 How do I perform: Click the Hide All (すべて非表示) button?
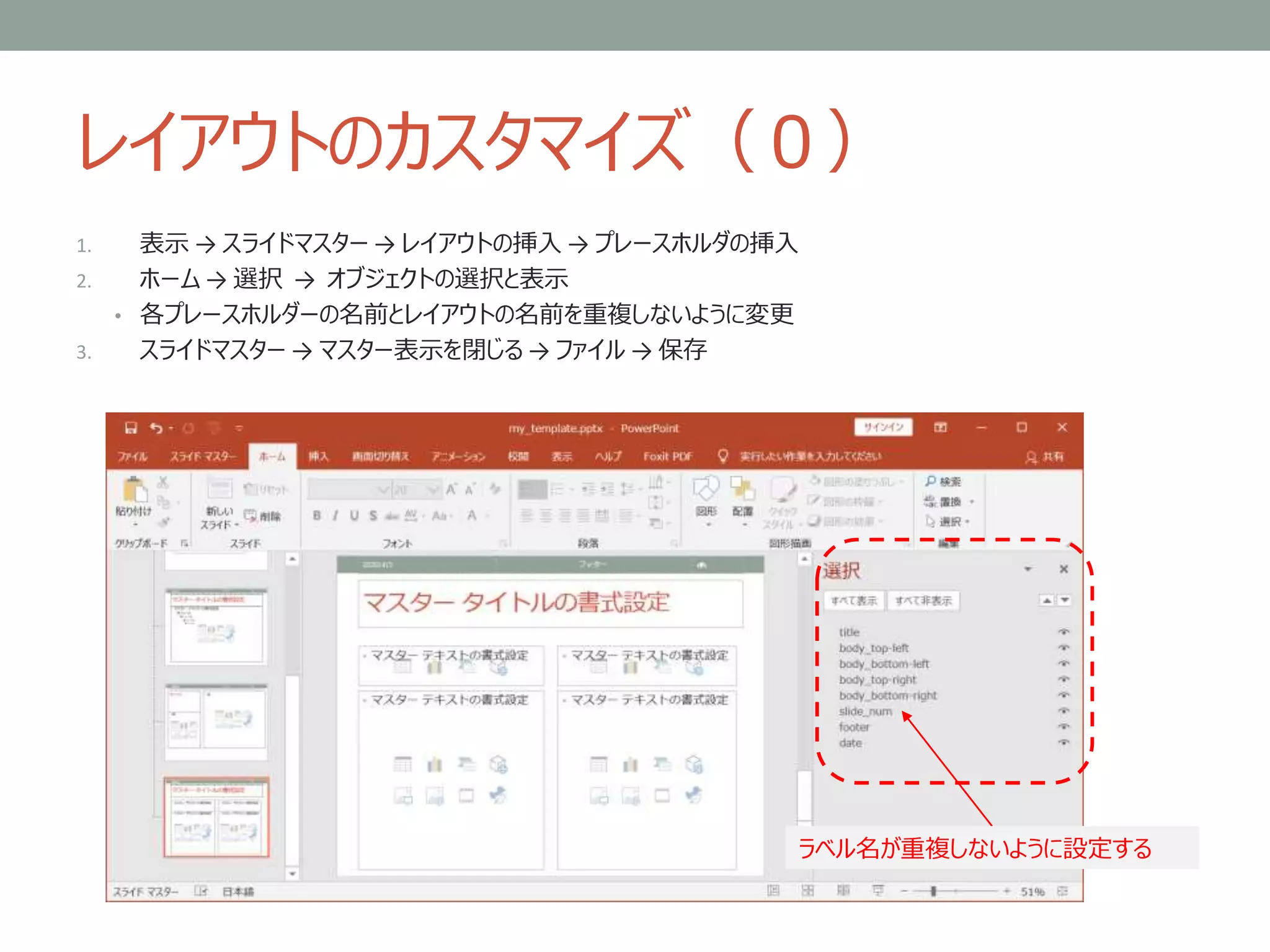click(923, 601)
